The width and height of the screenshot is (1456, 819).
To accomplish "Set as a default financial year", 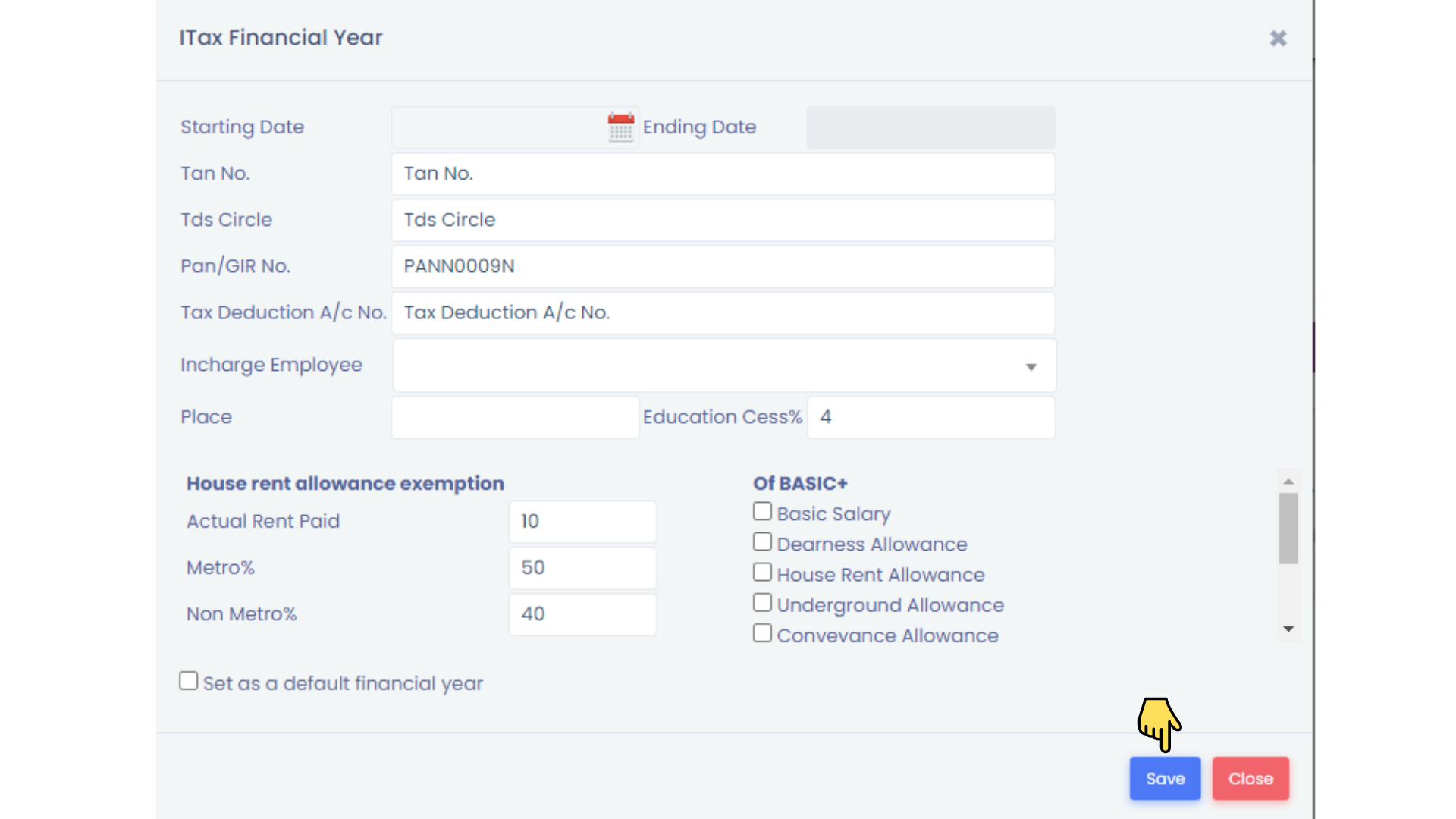I will click(x=189, y=681).
